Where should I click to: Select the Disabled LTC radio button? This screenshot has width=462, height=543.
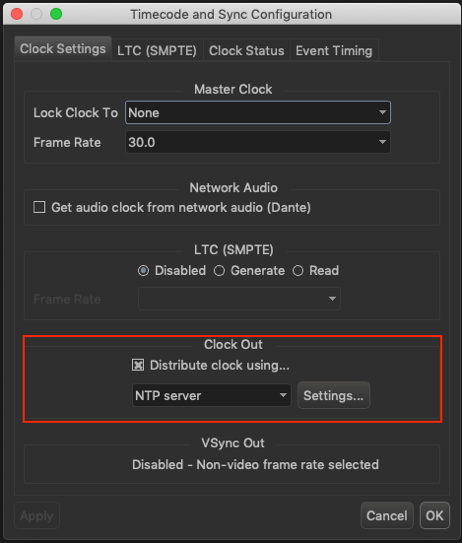(x=143, y=270)
